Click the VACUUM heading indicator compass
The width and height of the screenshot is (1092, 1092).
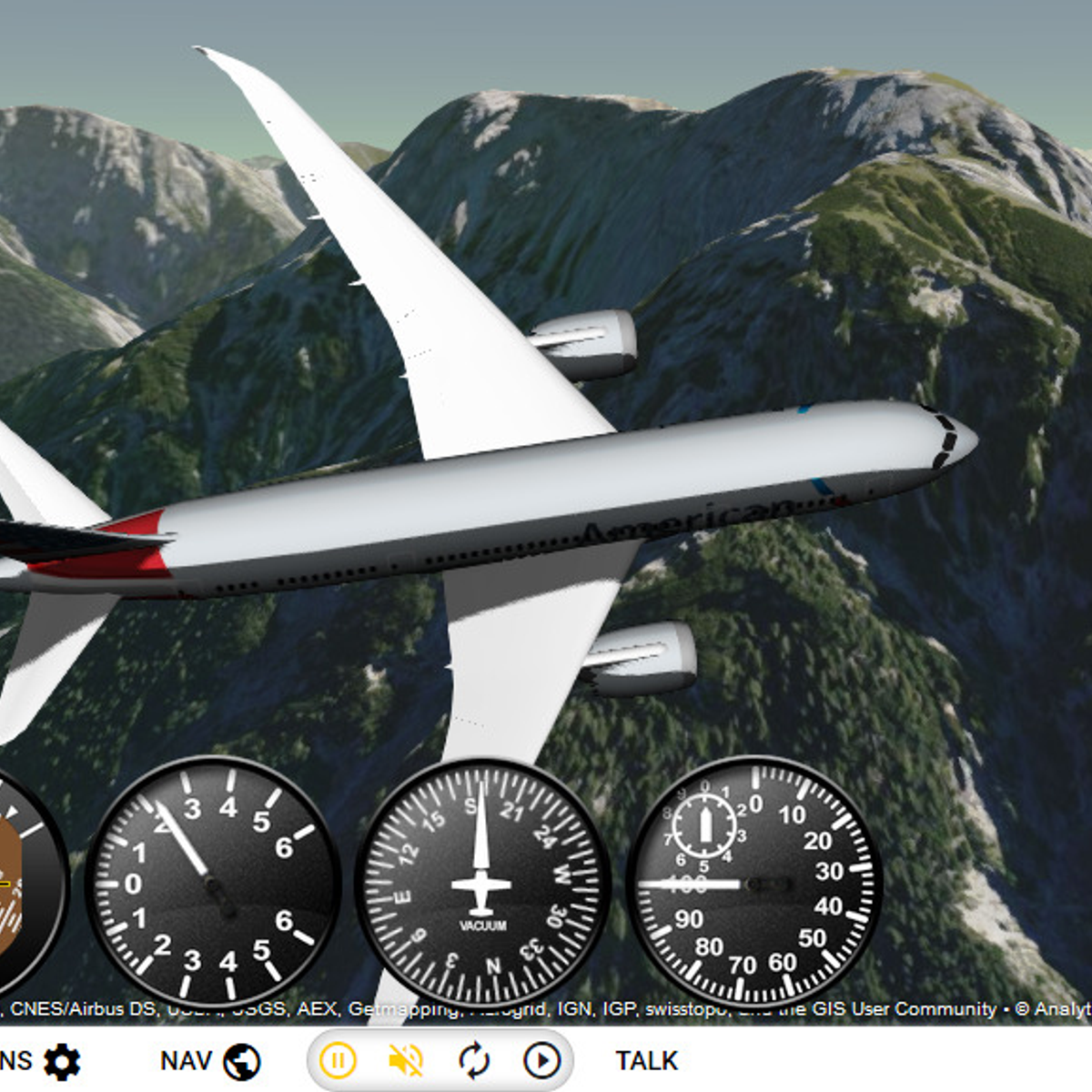point(481,883)
